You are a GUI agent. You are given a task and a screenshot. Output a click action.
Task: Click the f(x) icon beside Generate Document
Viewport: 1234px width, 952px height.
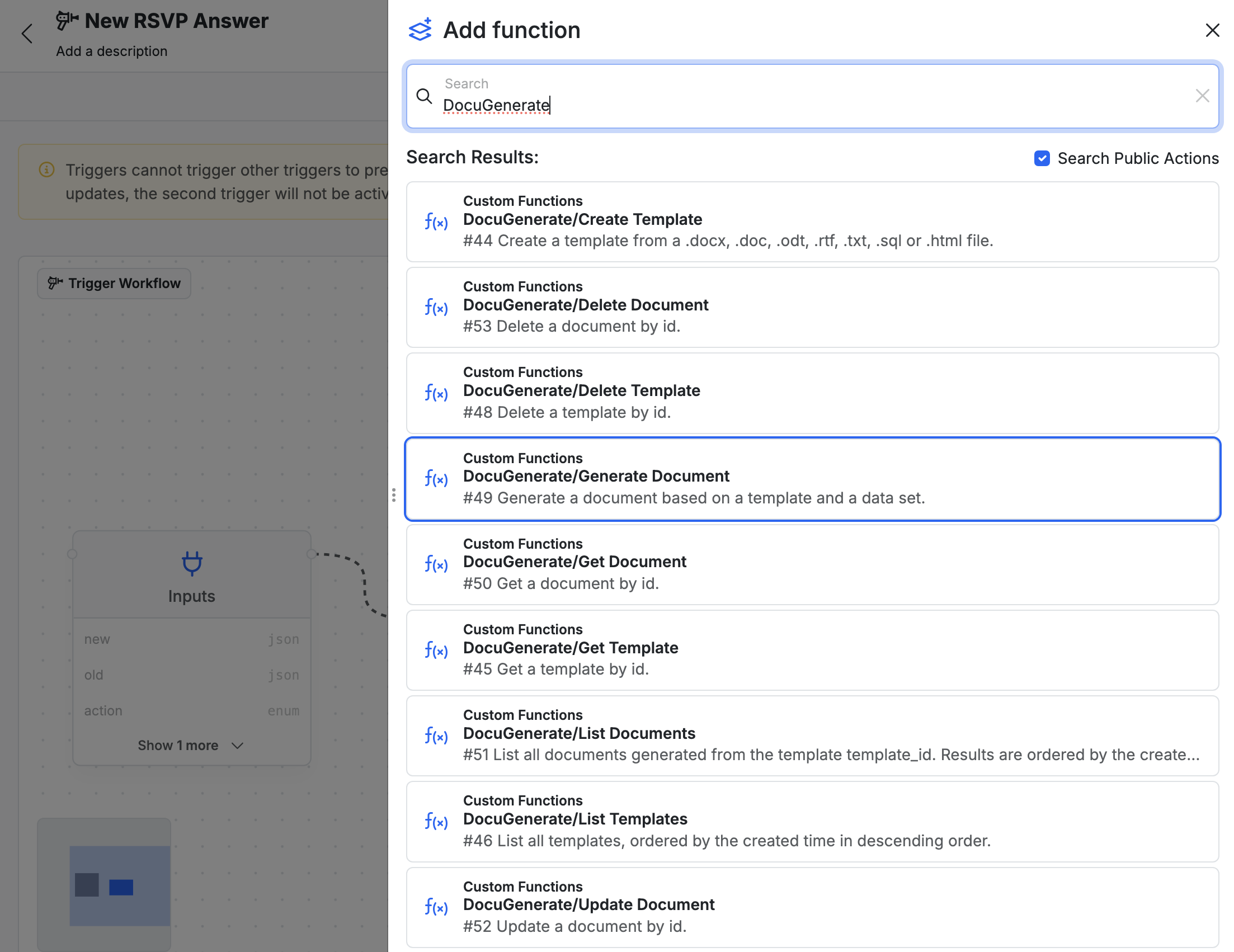tap(436, 478)
